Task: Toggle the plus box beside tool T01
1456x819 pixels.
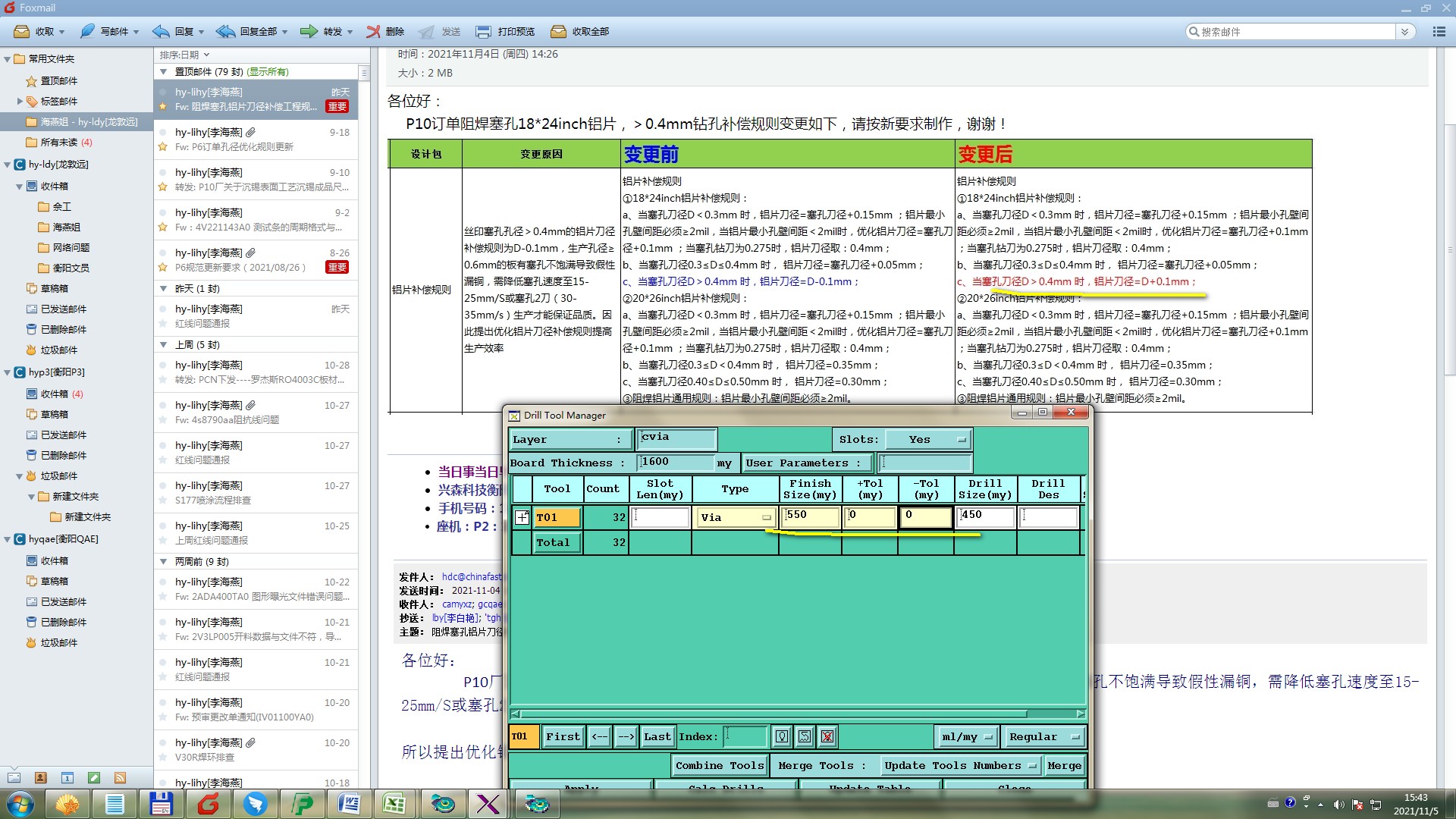Action: (x=522, y=517)
